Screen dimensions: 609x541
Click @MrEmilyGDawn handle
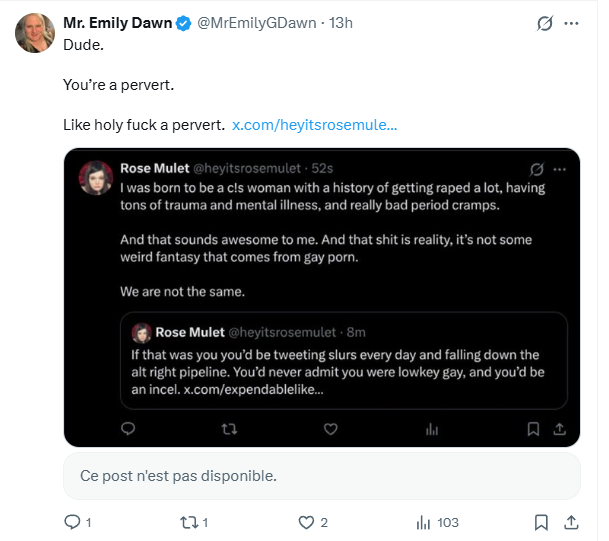(256, 23)
